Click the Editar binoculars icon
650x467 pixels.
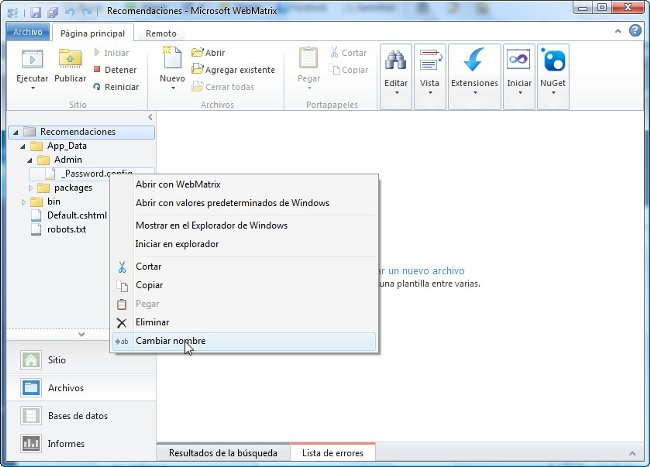[396, 60]
